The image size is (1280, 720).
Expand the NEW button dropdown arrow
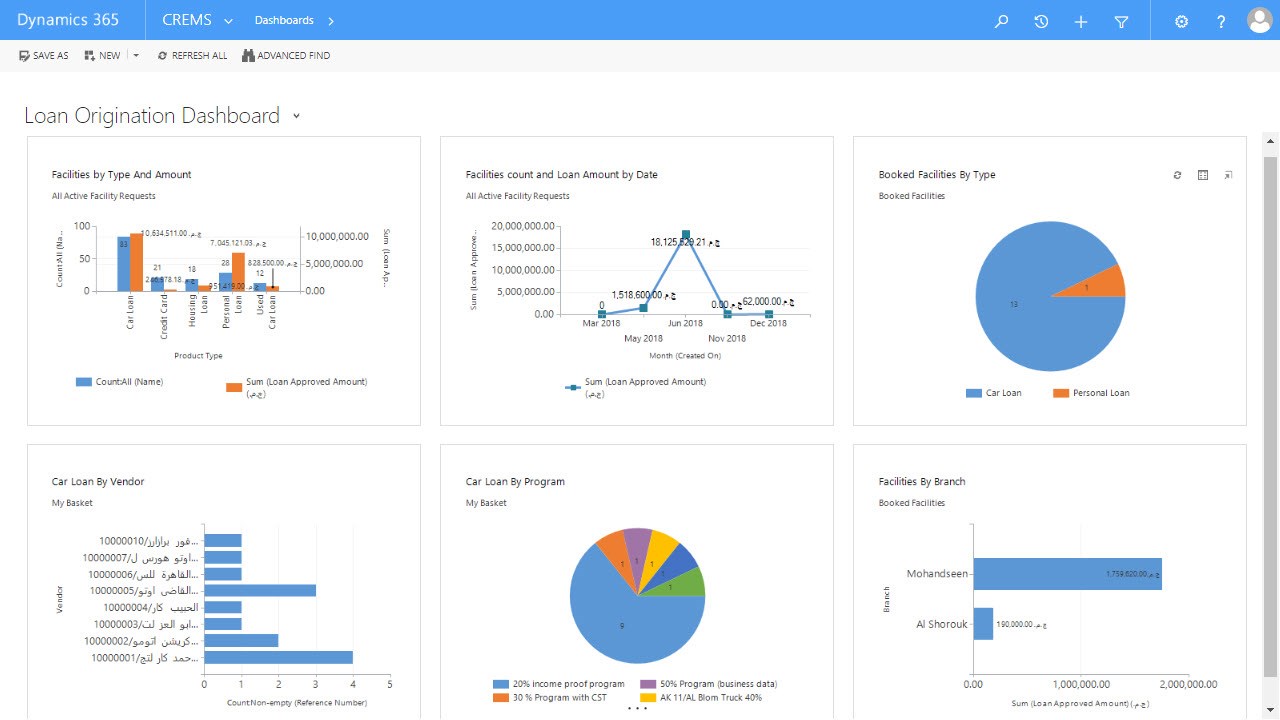click(x=136, y=56)
